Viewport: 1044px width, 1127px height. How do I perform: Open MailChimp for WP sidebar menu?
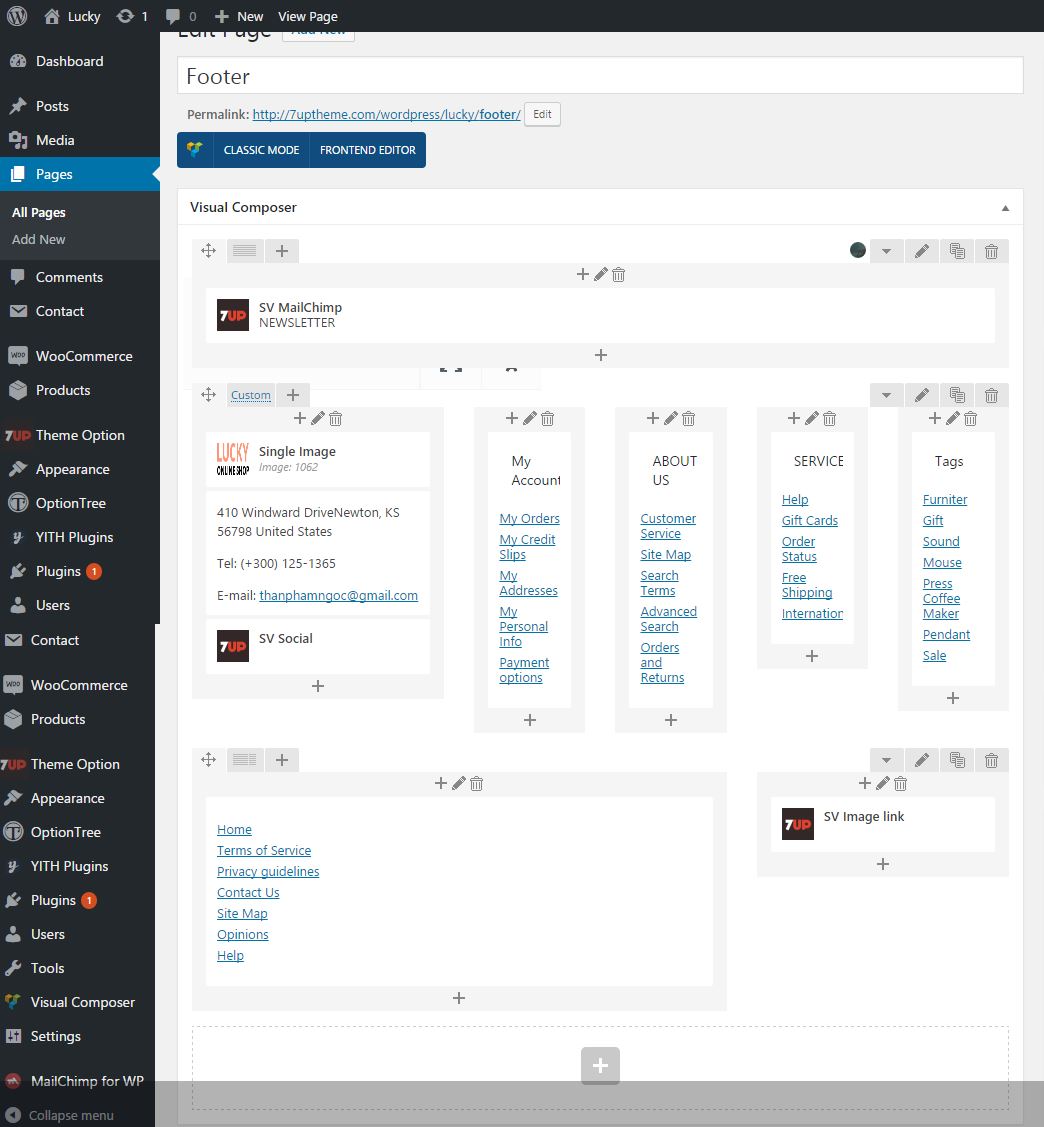87,1081
